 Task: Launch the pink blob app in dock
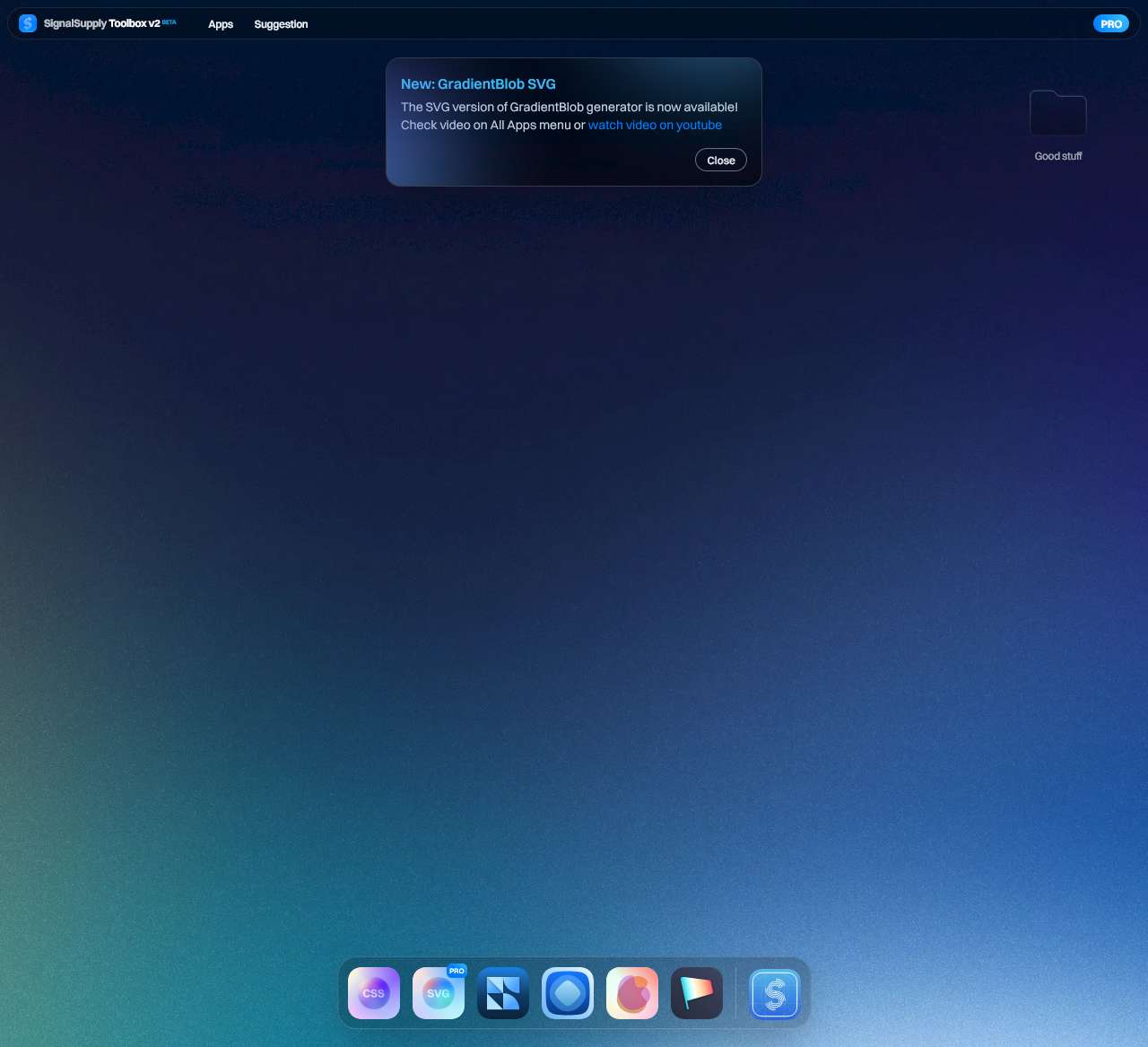click(632, 993)
